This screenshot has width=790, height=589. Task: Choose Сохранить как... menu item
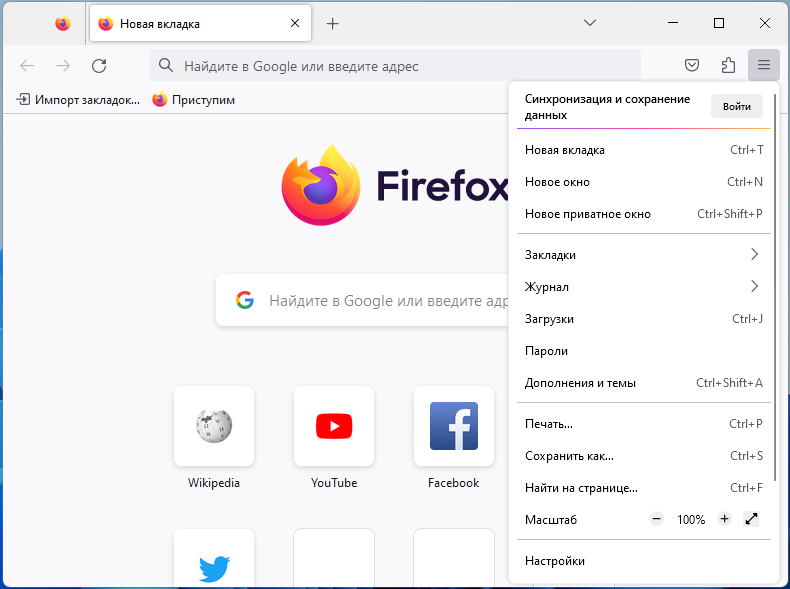644,456
